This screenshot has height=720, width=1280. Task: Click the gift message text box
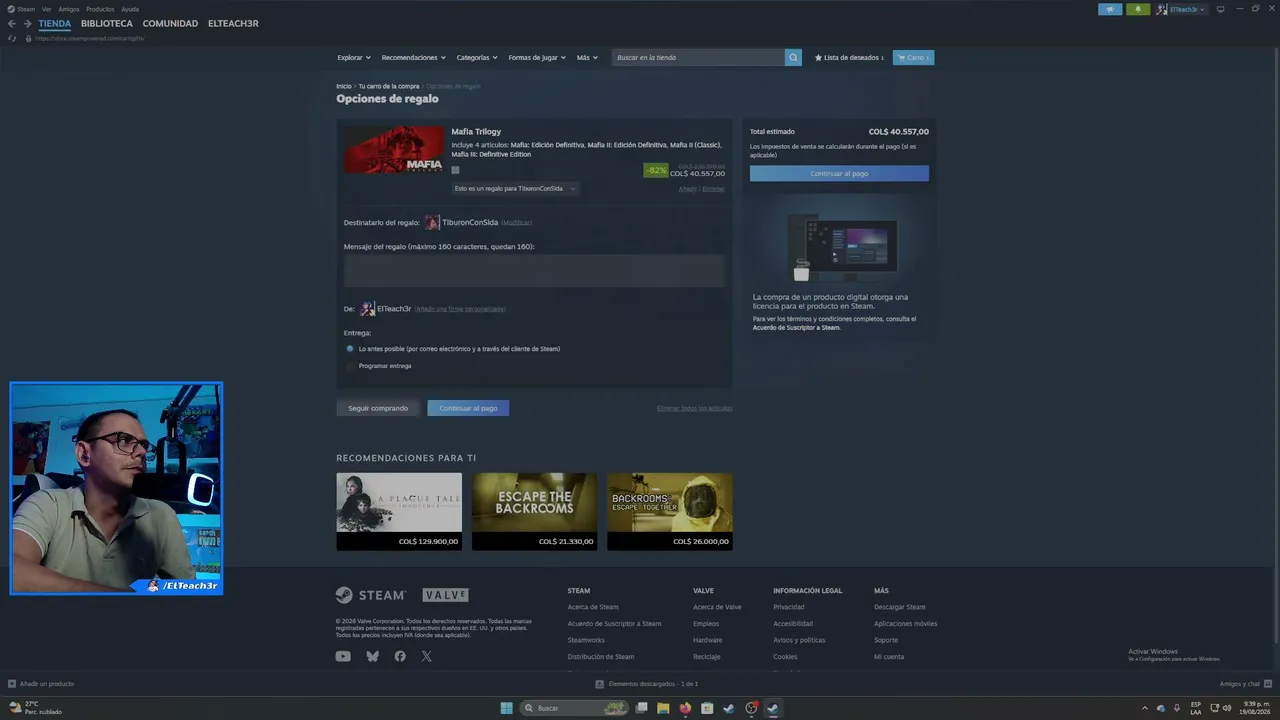point(534,271)
